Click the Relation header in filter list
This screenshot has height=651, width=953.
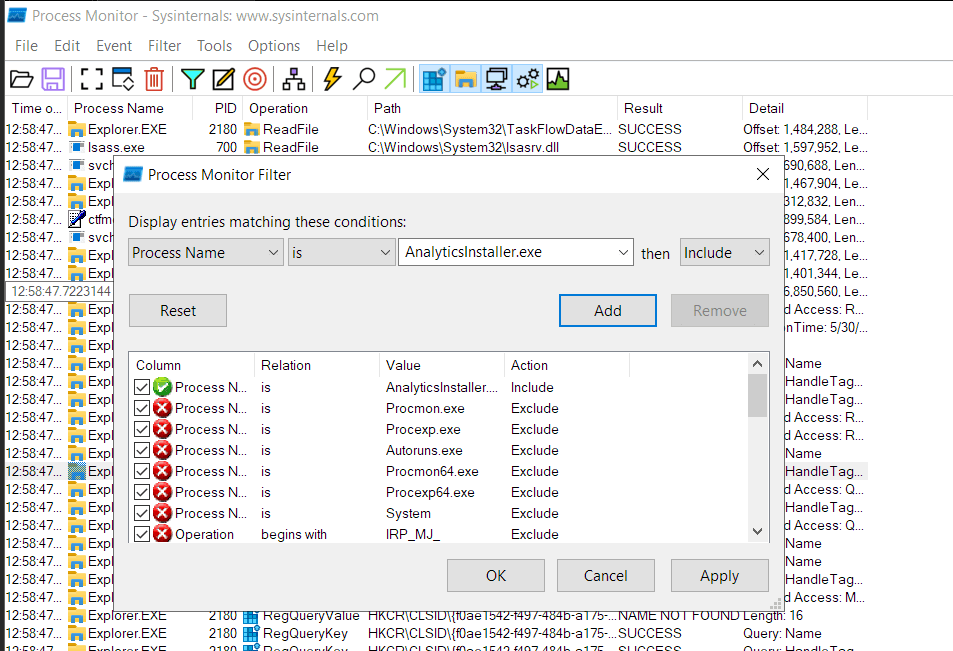[x=317, y=365]
